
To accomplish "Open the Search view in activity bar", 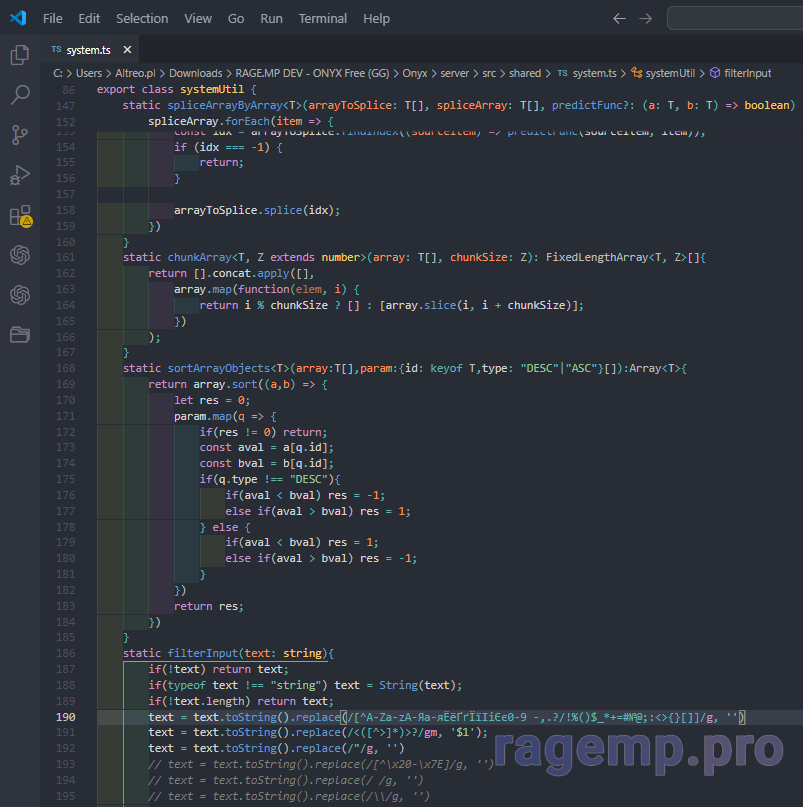I will coord(19,95).
